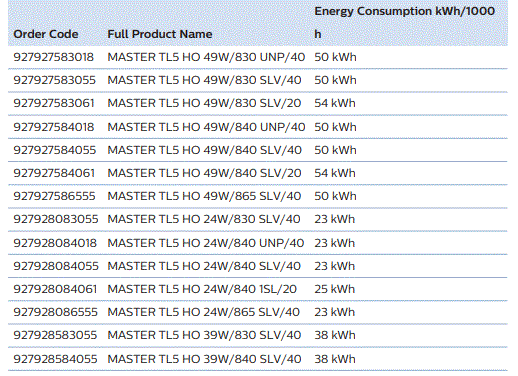Click the 23 kWh value for 927928084018
Screen dimensions: 518x376
335,243
